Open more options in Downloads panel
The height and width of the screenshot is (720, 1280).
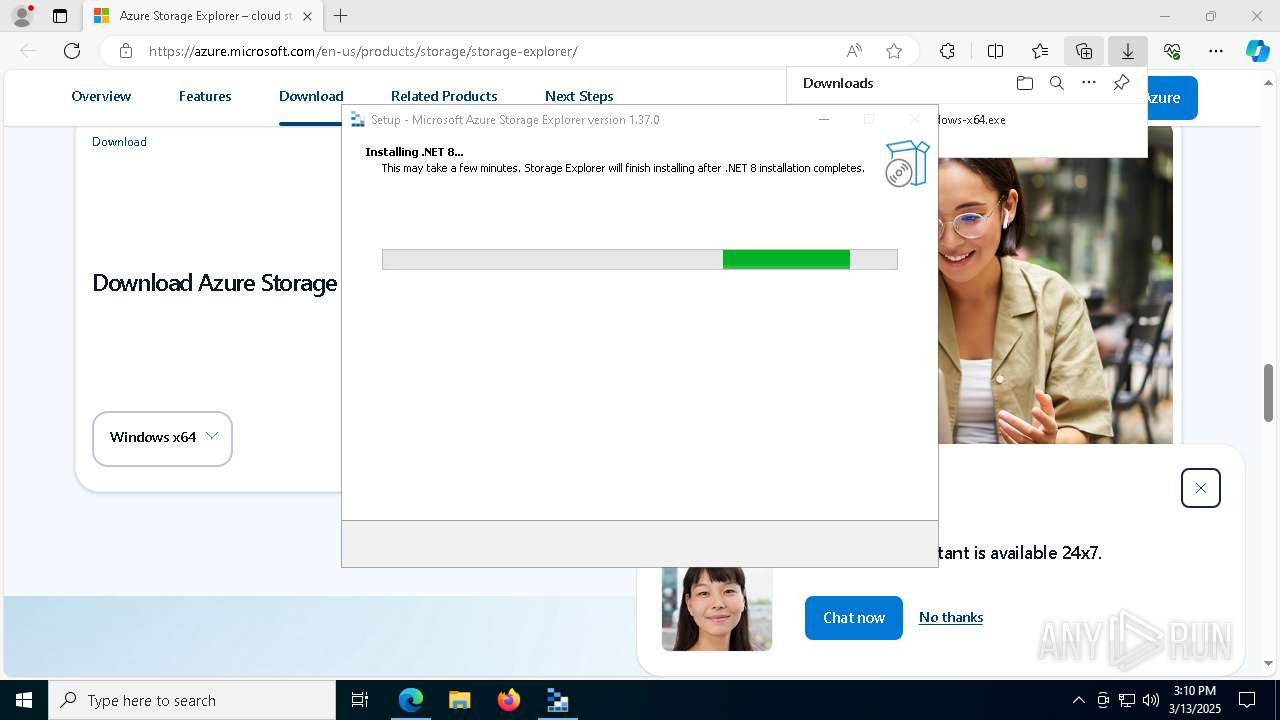point(1089,83)
